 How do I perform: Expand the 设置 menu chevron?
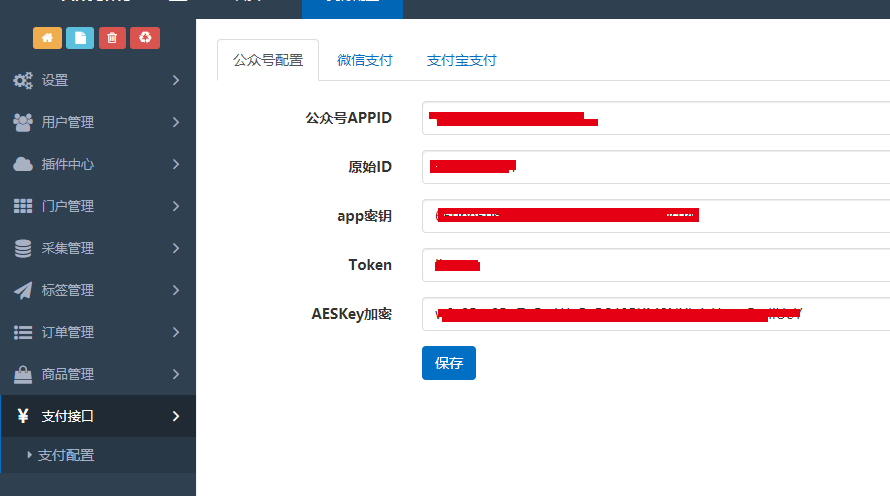click(x=176, y=80)
